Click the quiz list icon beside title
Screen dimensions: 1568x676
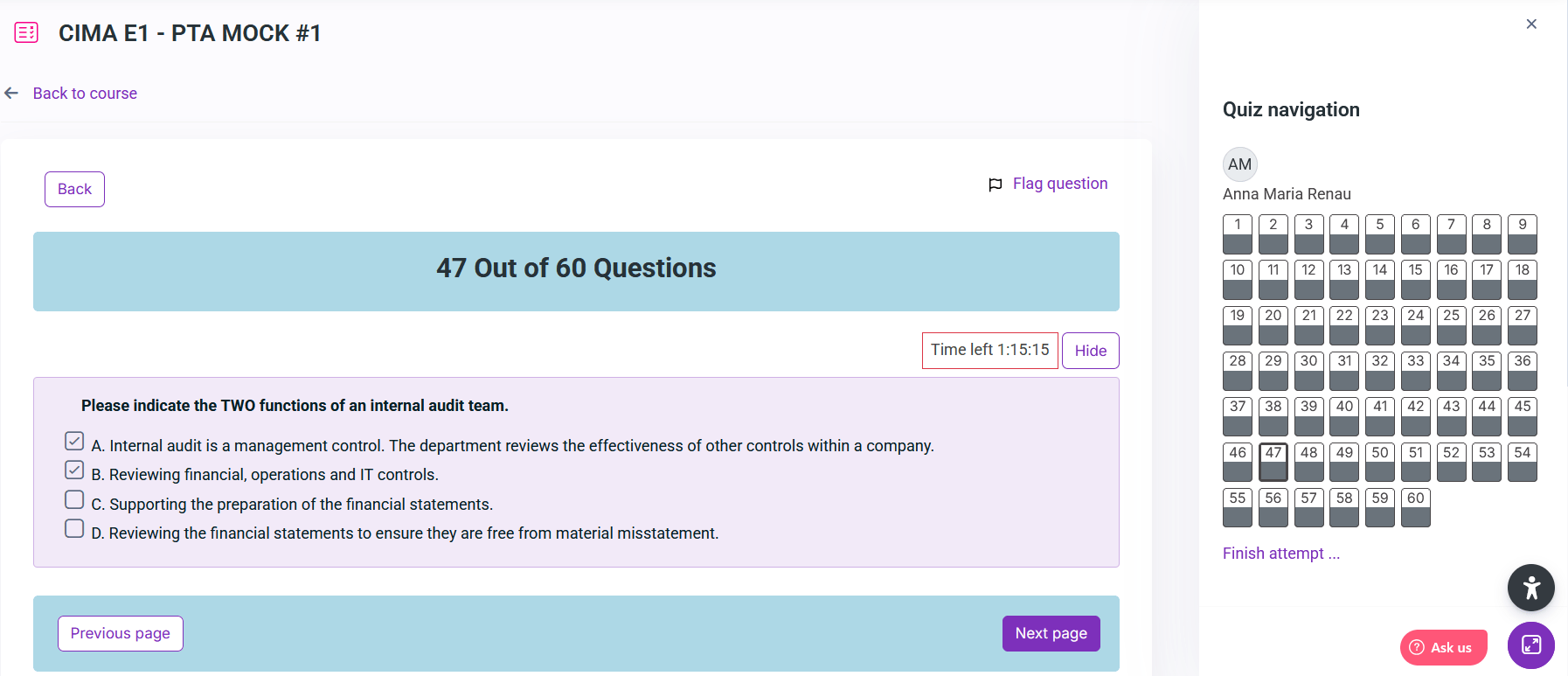pos(26,33)
